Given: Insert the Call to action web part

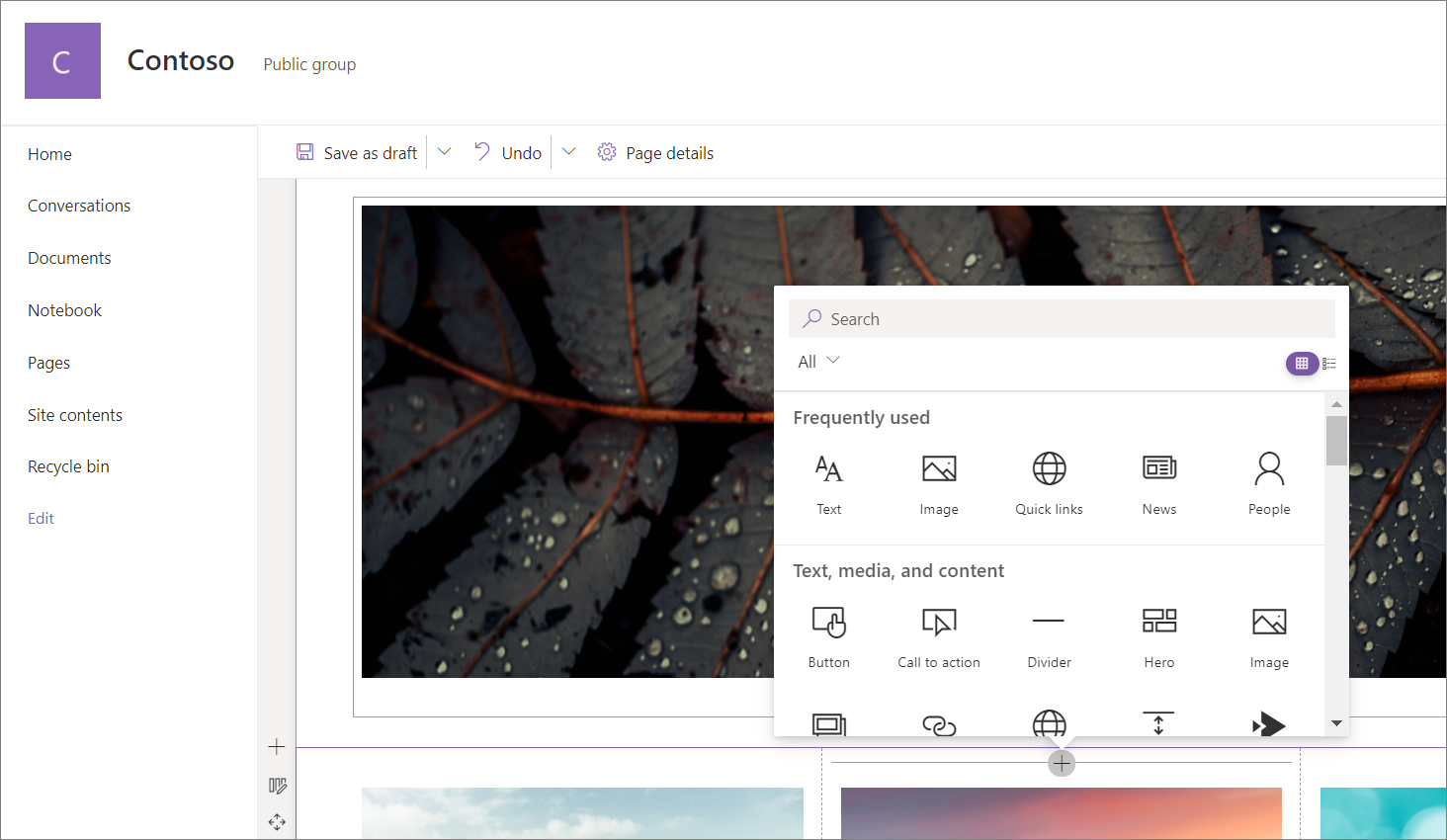Looking at the screenshot, I should coord(938,635).
